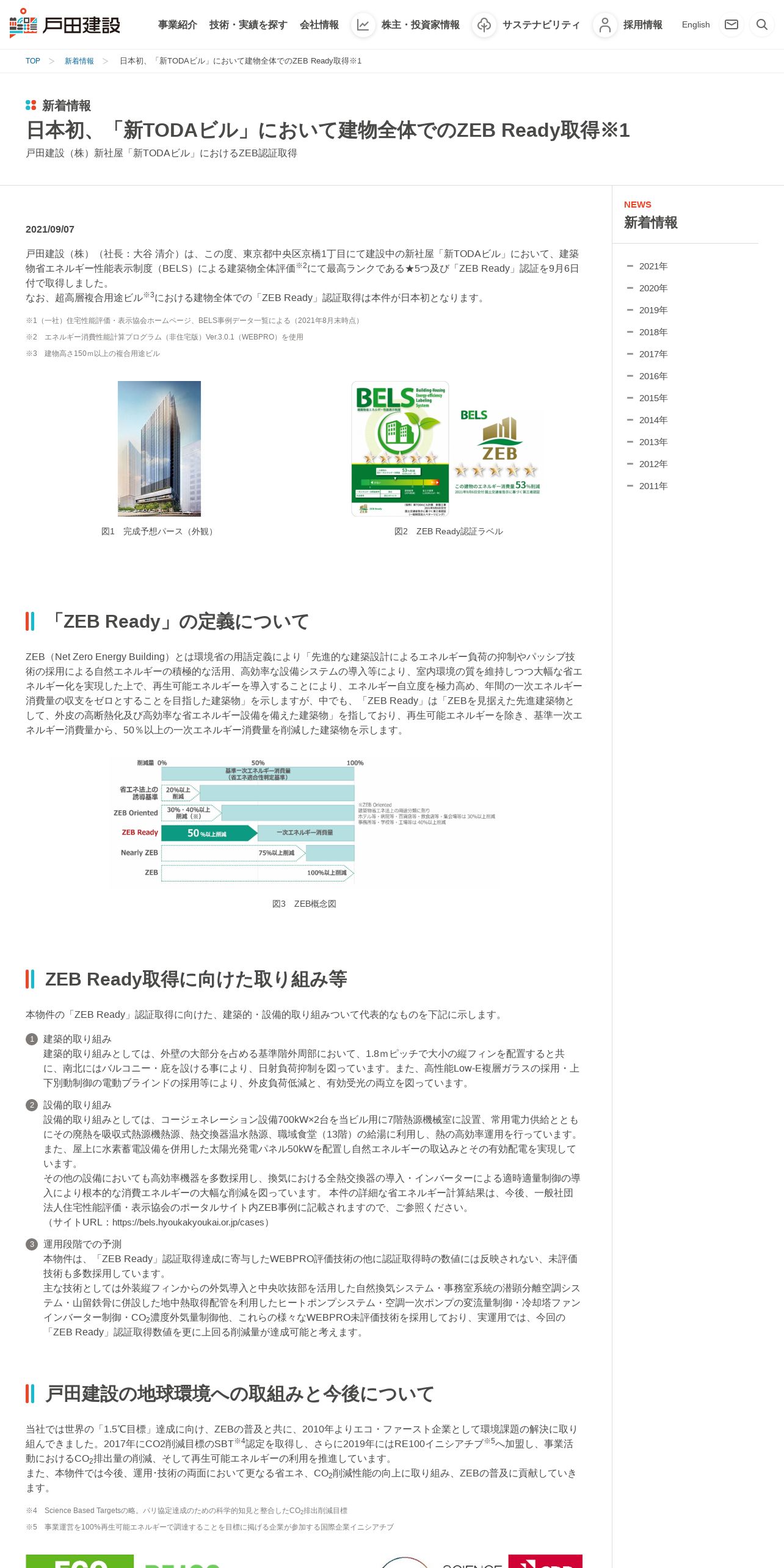
Task: Click the ZEB Ready取得に向けた取り組み等 heading
Action: point(196,979)
